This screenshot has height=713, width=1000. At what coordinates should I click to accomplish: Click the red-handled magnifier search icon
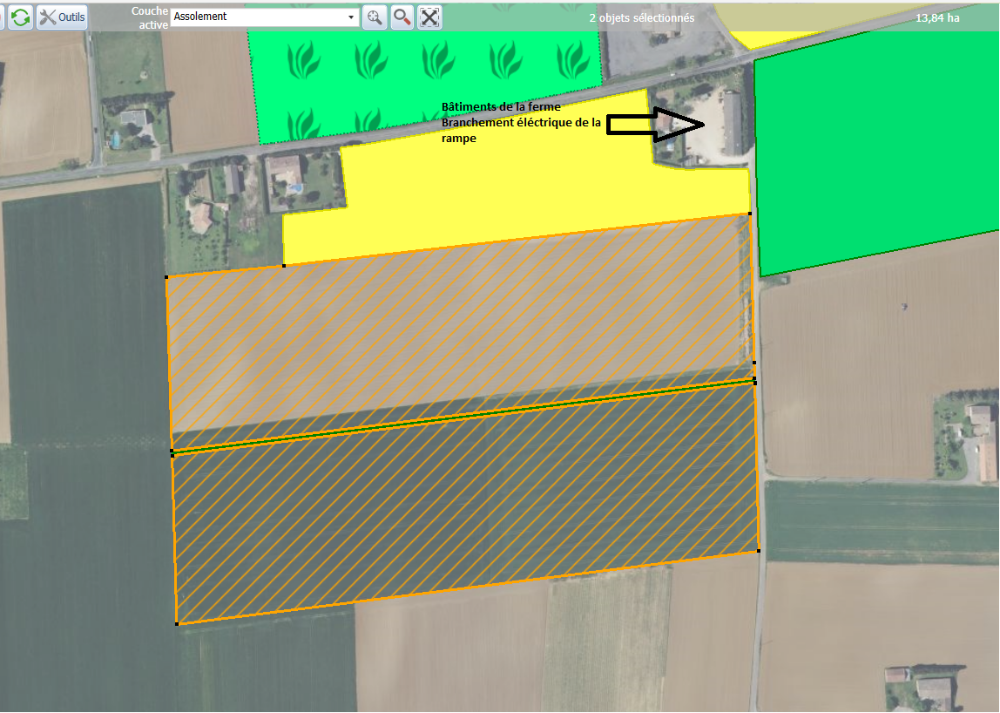(402, 17)
